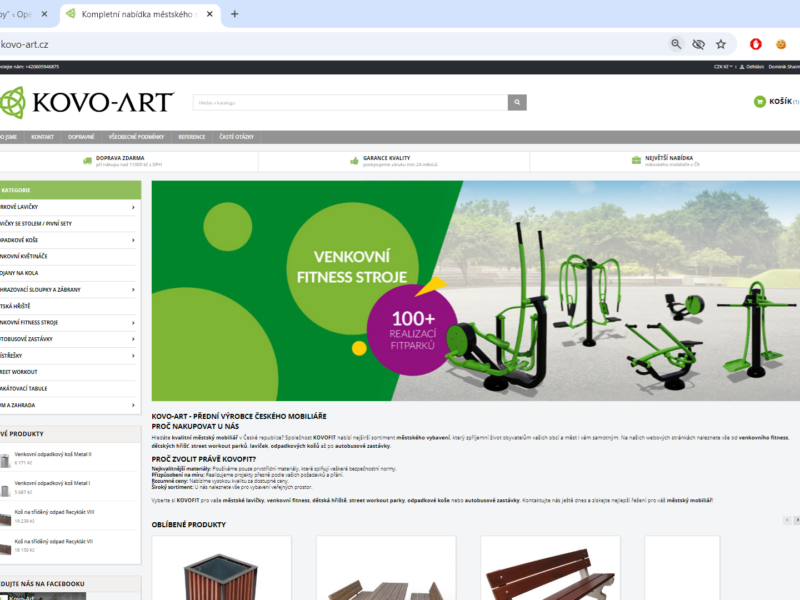Open a new browser tab with plus button

[x=235, y=14]
